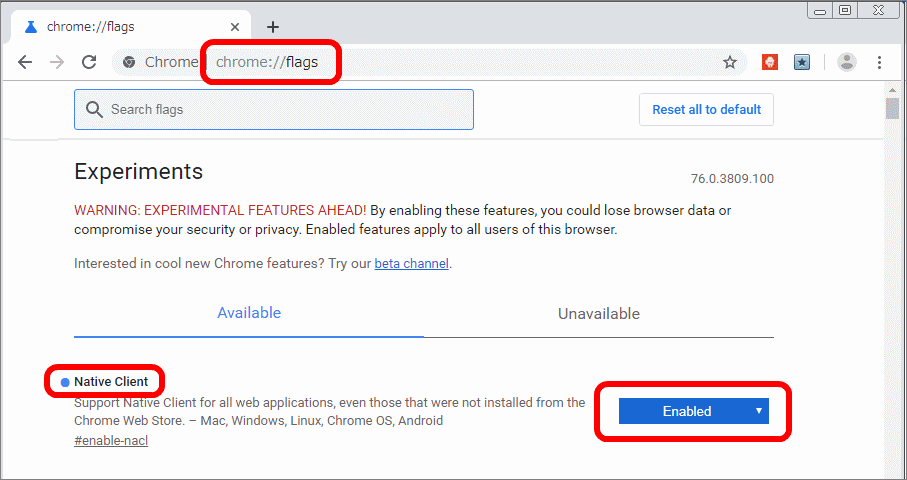Switch to the Available tab

[249, 313]
